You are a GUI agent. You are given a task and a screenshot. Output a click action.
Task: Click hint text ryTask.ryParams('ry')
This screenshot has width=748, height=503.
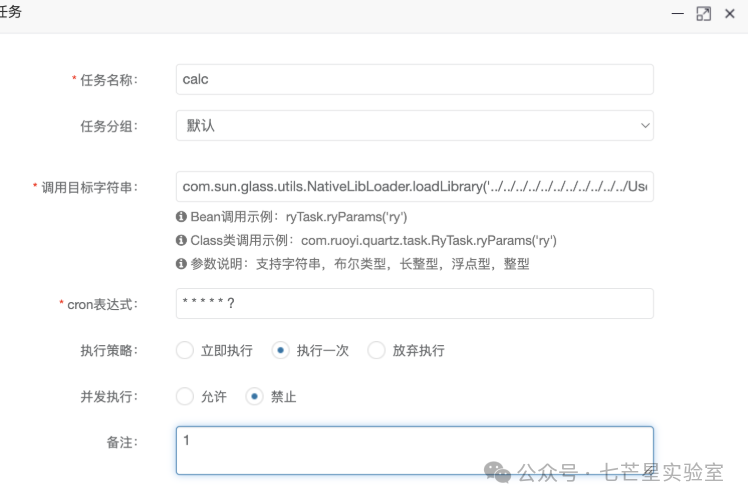coord(346,217)
